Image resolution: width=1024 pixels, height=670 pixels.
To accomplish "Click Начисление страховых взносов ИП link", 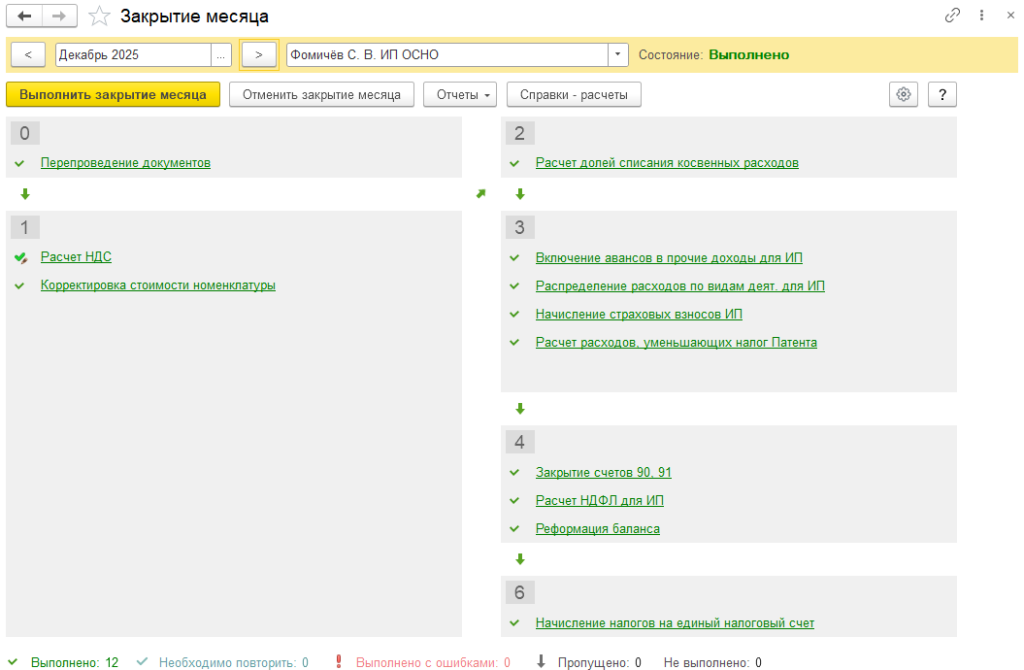I will [x=639, y=314].
